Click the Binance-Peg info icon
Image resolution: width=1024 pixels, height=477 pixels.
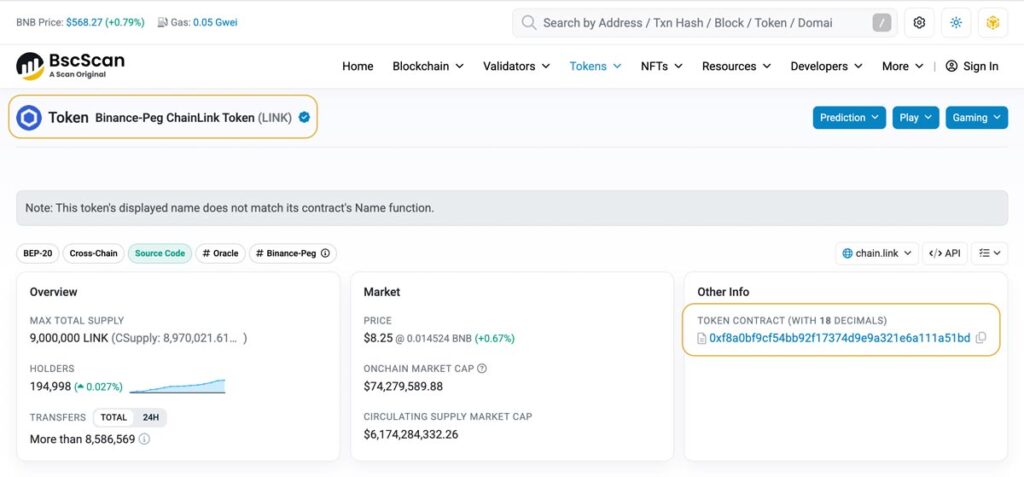click(325, 254)
